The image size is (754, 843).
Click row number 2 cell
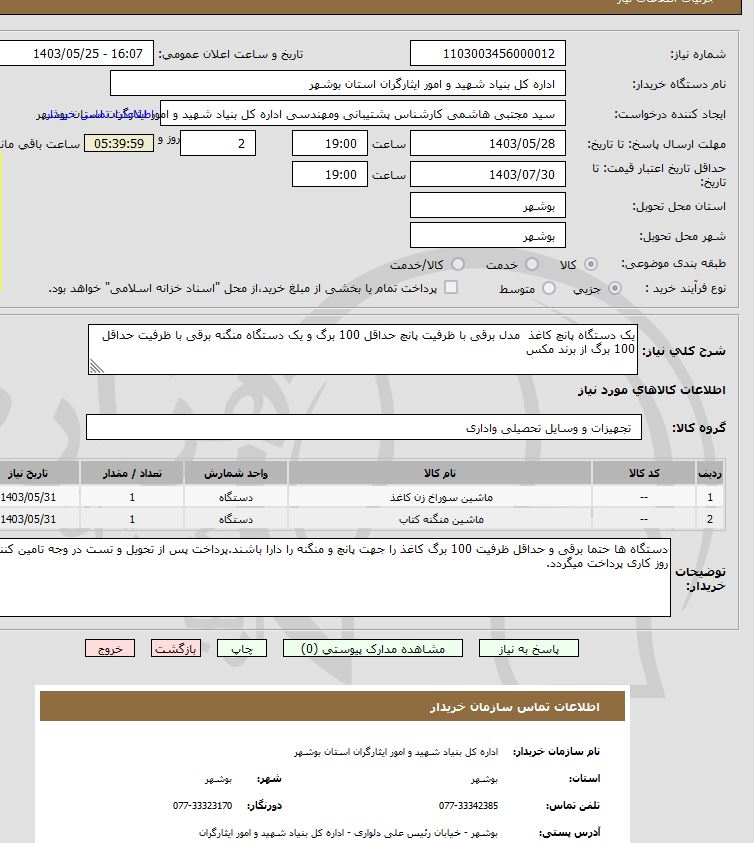[x=710, y=519]
